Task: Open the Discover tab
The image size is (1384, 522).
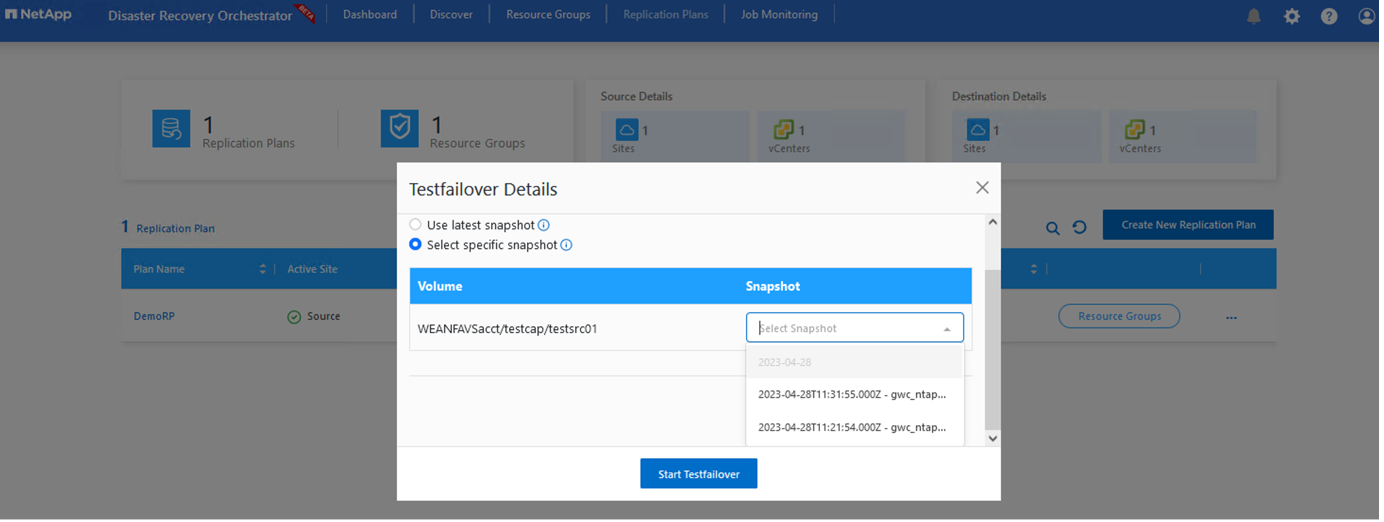Action: (453, 15)
